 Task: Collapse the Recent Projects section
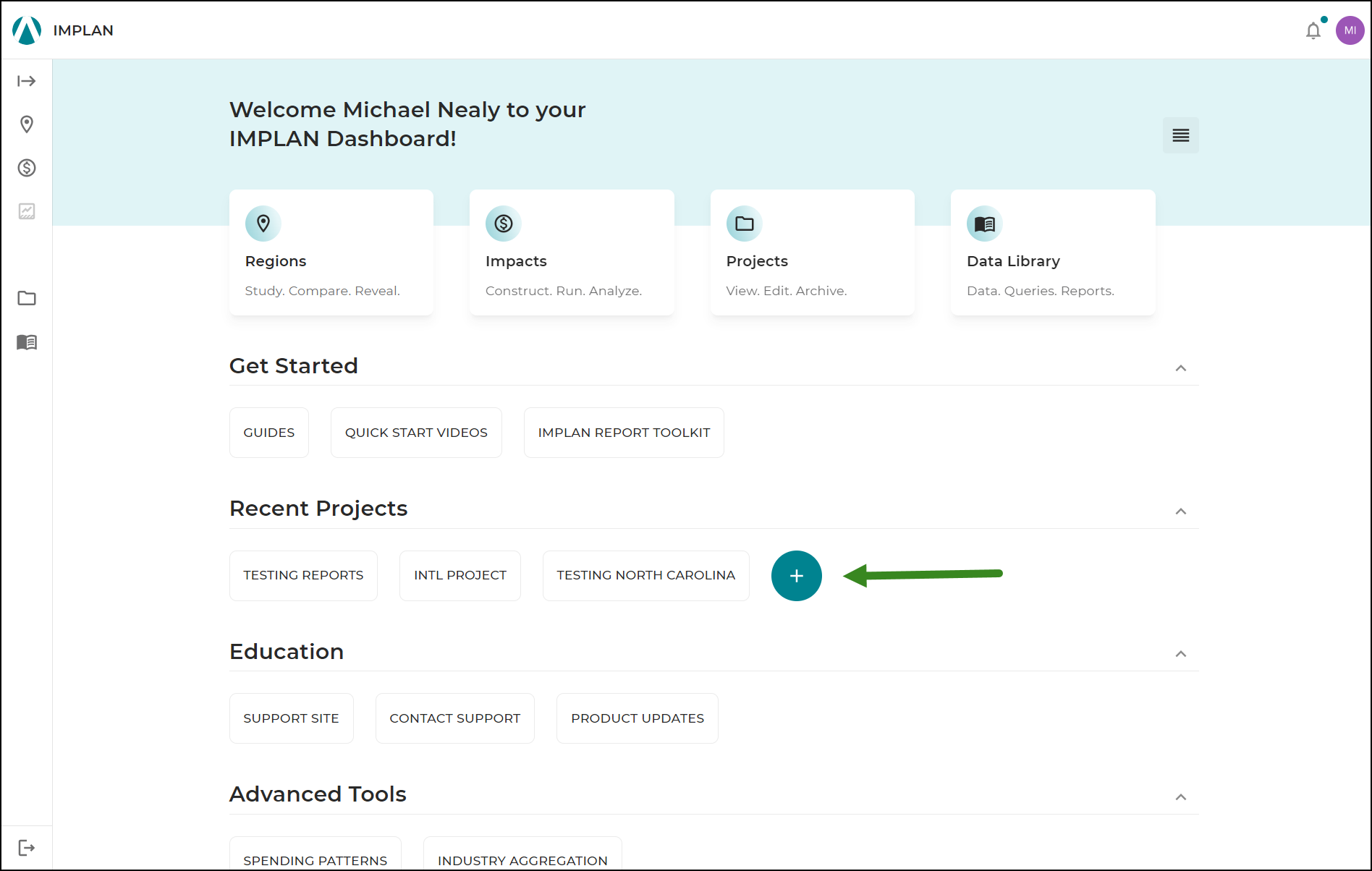pyautogui.click(x=1181, y=511)
